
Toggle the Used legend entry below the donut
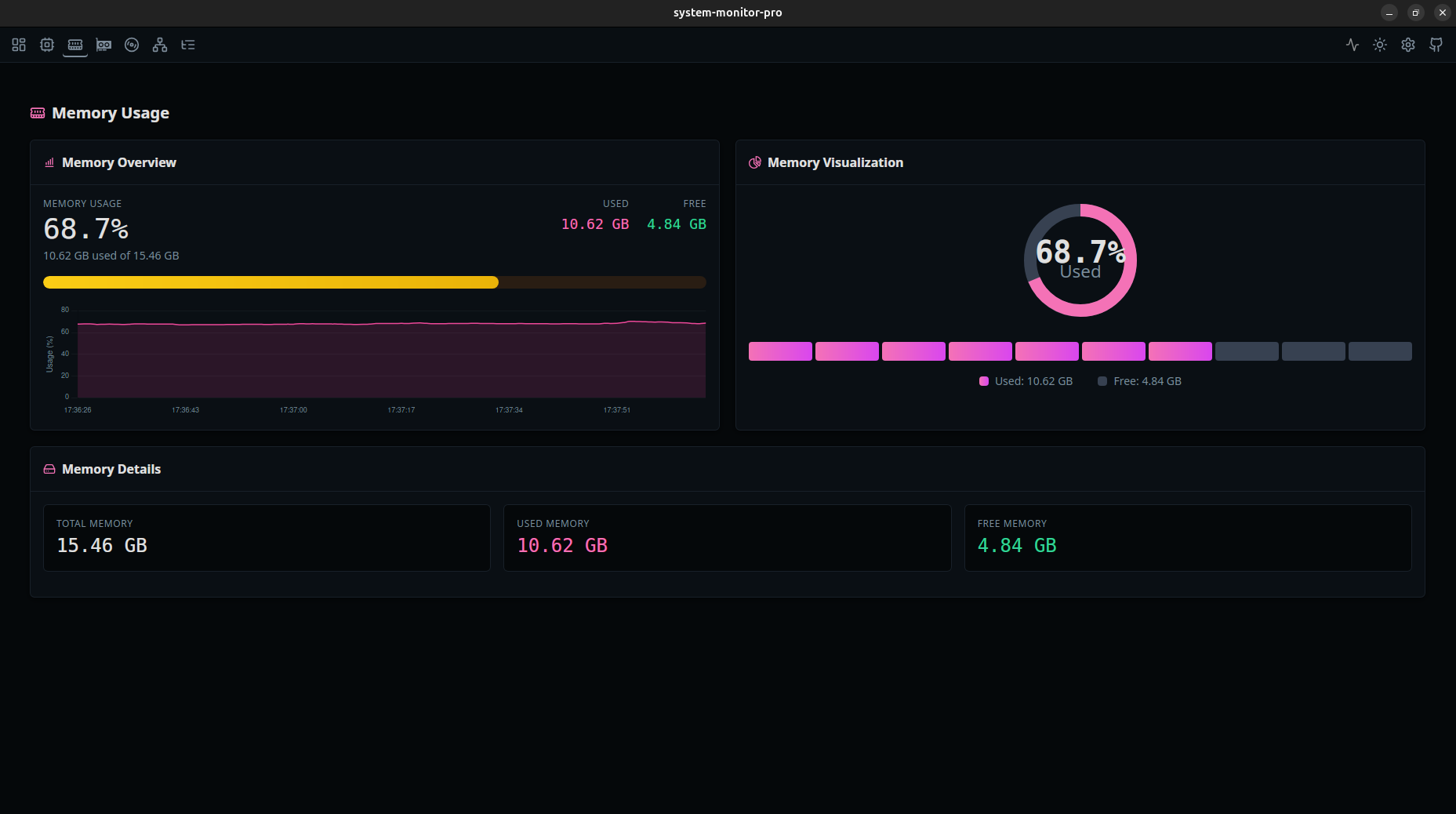coord(1026,381)
